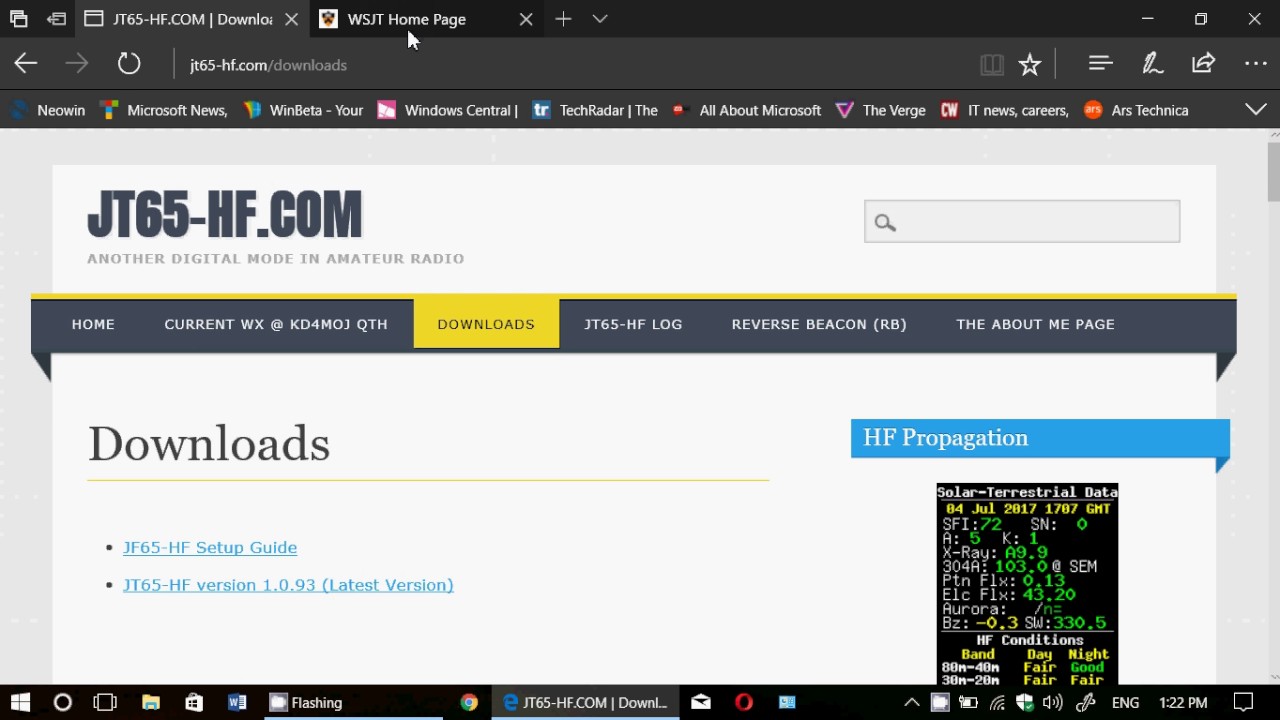Open the Share icon
Image resolution: width=1280 pixels, height=720 pixels.
pyautogui.click(x=1203, y=64)
